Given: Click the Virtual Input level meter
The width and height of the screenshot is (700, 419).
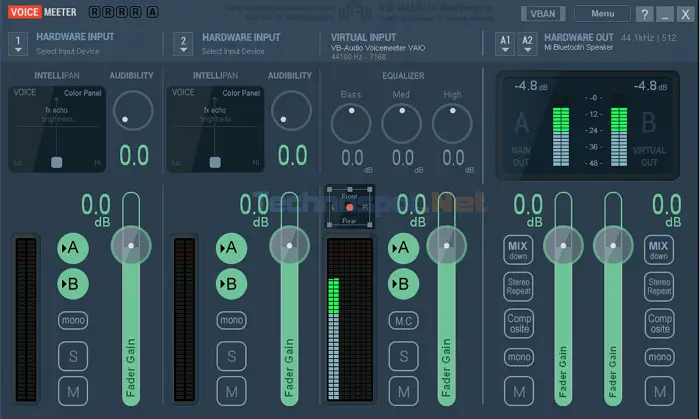Looking at the screenshot, I should [350, 318].
